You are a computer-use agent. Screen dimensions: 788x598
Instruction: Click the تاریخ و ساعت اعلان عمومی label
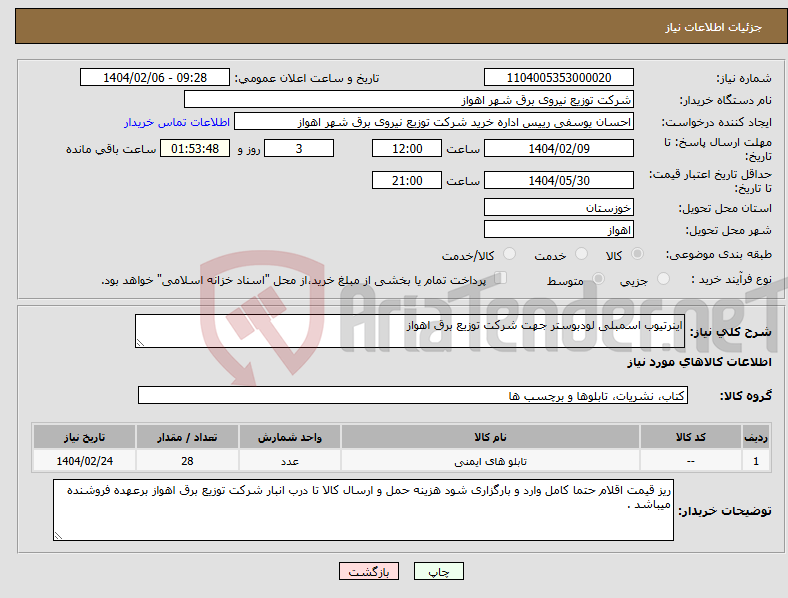pyautogui.click(x=307, y=78)
